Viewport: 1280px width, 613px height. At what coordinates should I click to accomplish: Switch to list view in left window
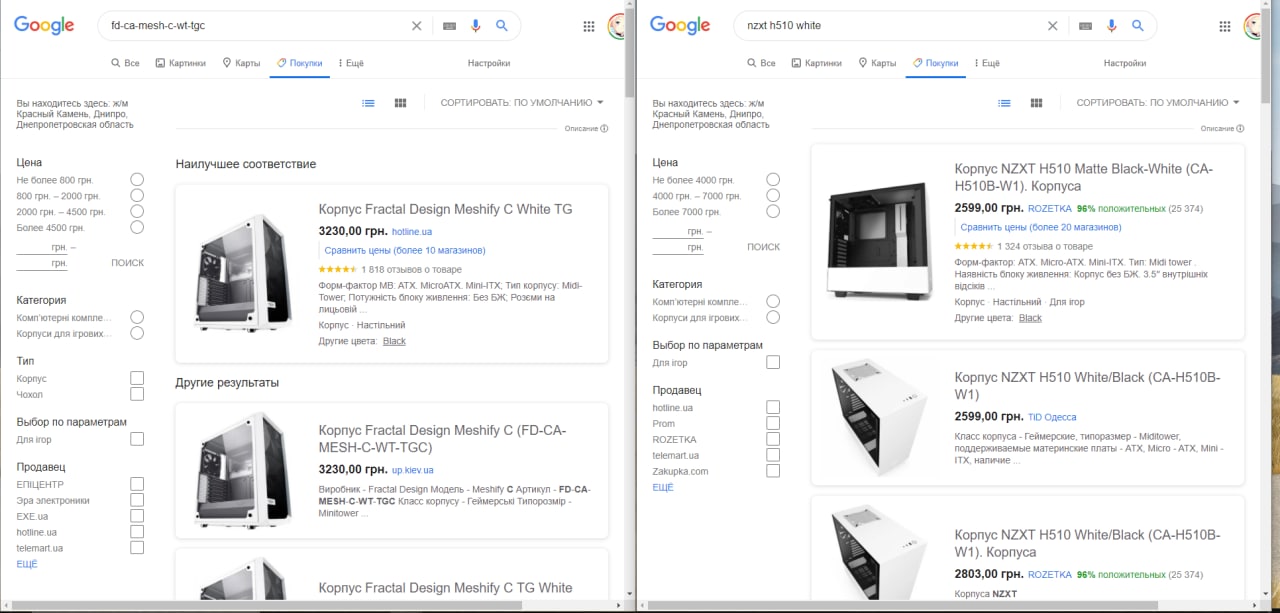pyautogui.click(x=369, y=103)
